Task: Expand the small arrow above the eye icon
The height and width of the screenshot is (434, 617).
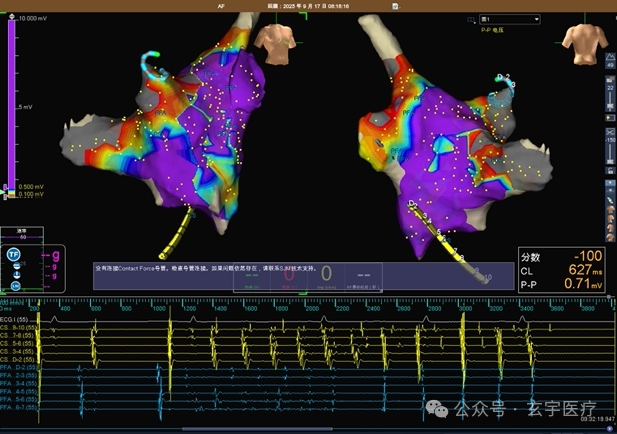Action: click(x=610, y=183)
